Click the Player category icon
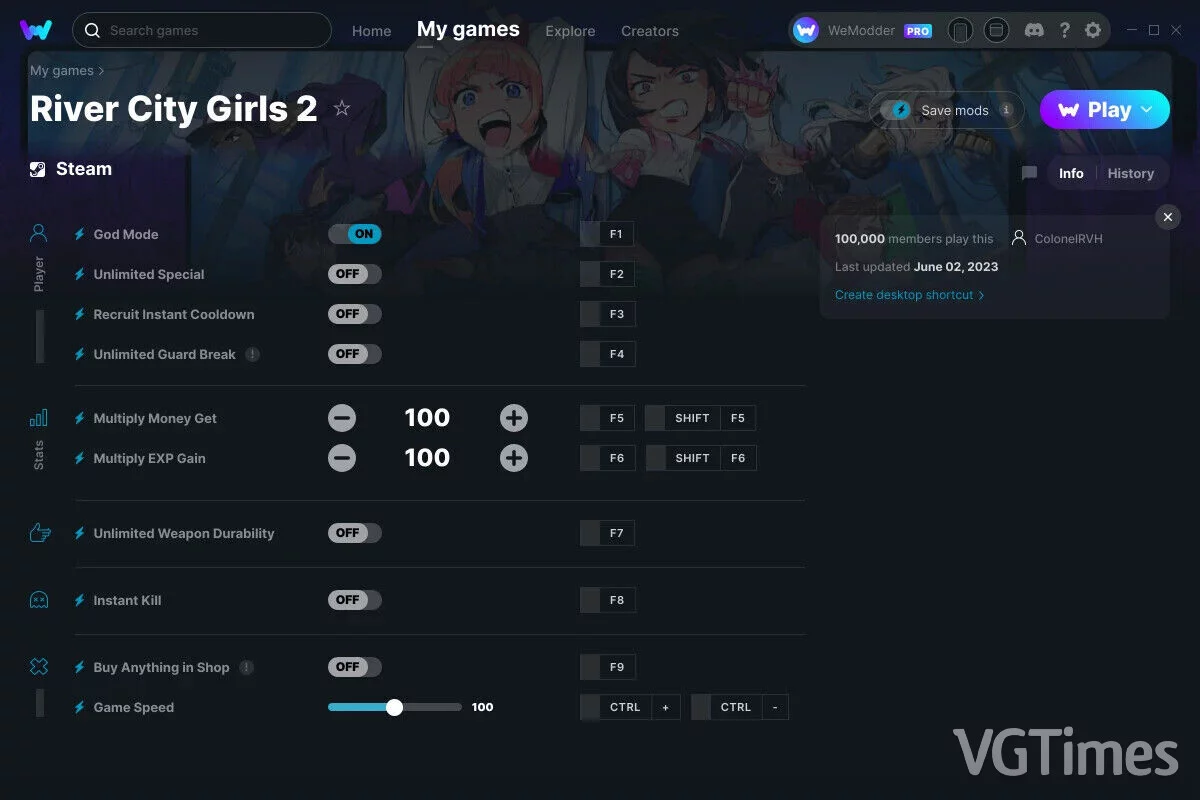Viewport: 1200px width, 800px height. tap(39, 234)
